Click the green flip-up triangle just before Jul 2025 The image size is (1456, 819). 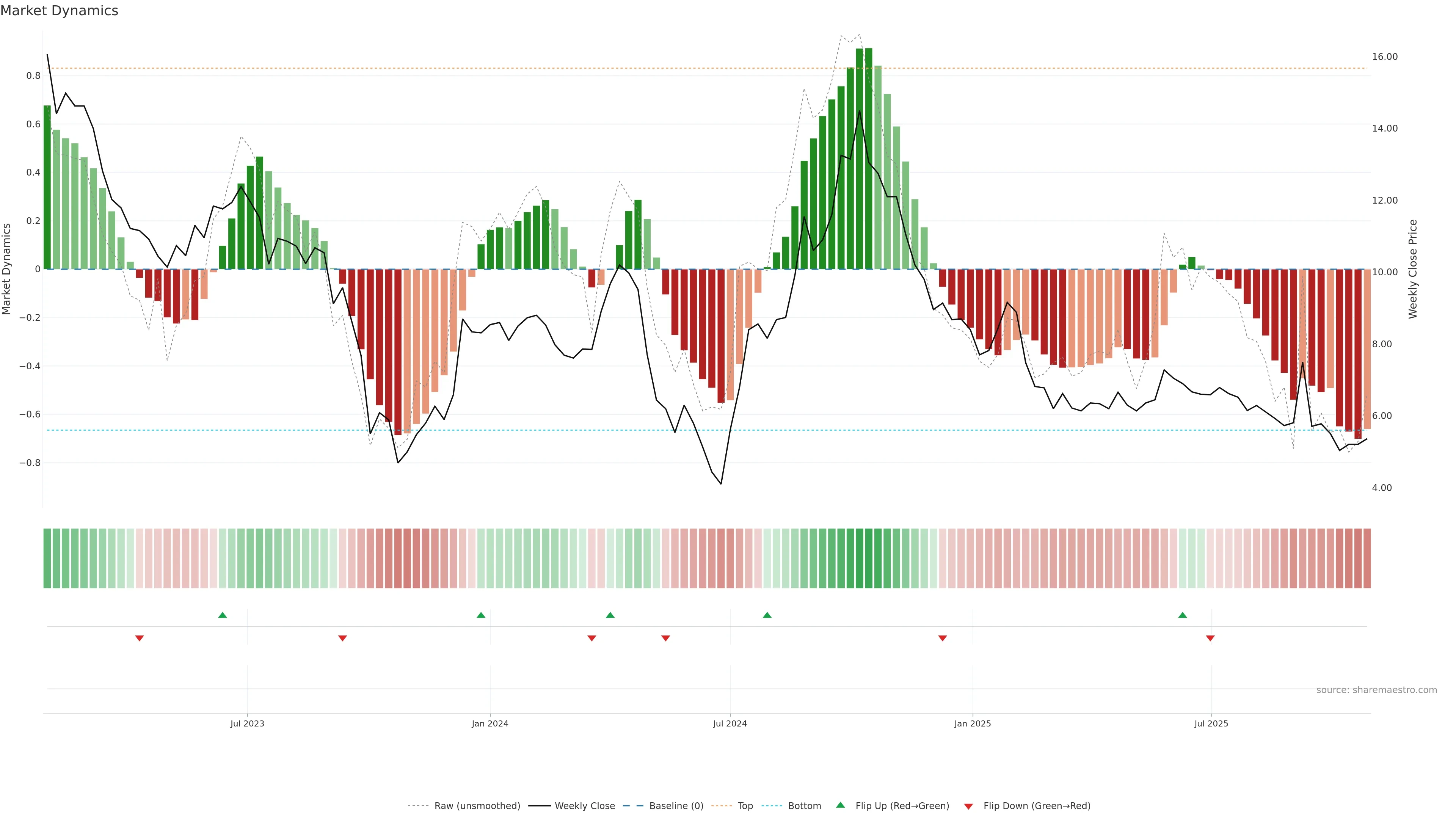click(x=1183, y=615)
